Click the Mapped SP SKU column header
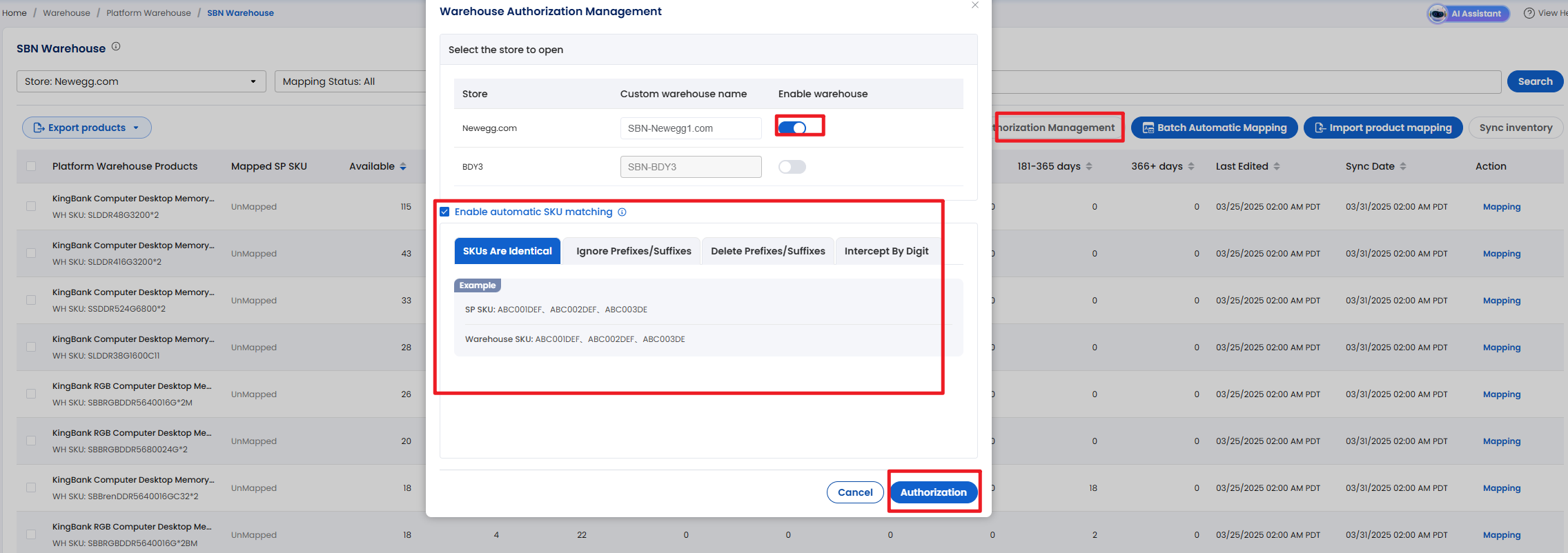This screenshot has width=1568, height=553. [x=269, y=166]
